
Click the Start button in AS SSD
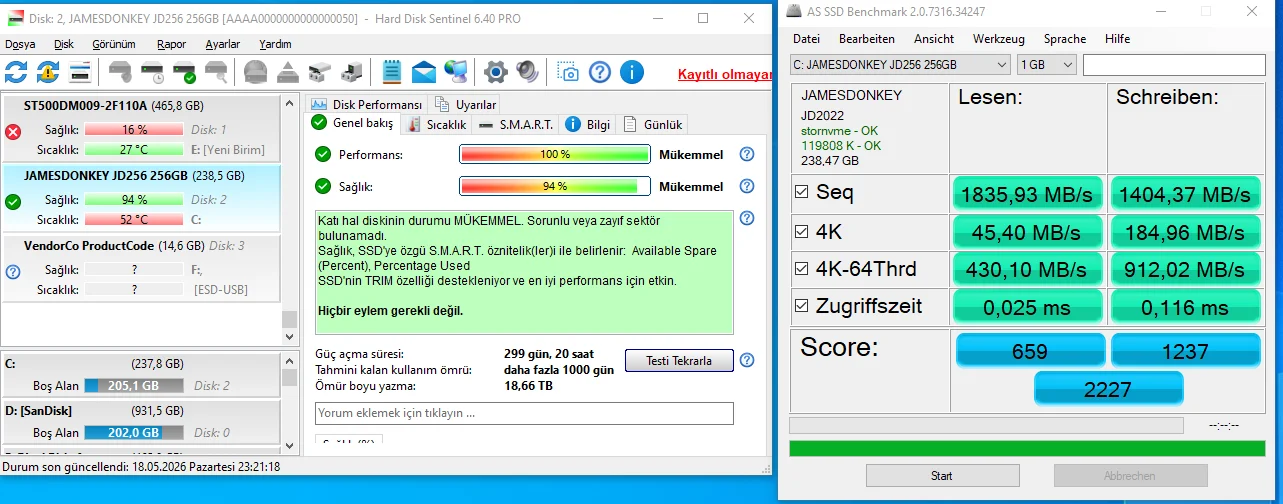pyautogui.click(x=942, y=476)
